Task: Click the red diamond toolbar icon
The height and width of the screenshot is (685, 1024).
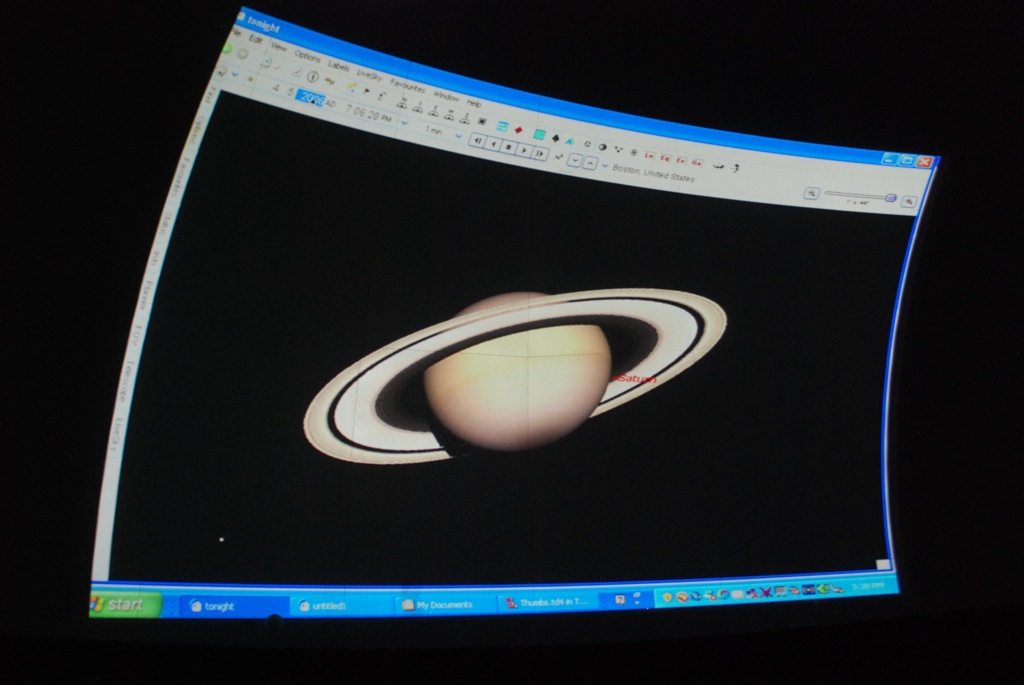Action: pyautogui.click(x=518, y=129)
